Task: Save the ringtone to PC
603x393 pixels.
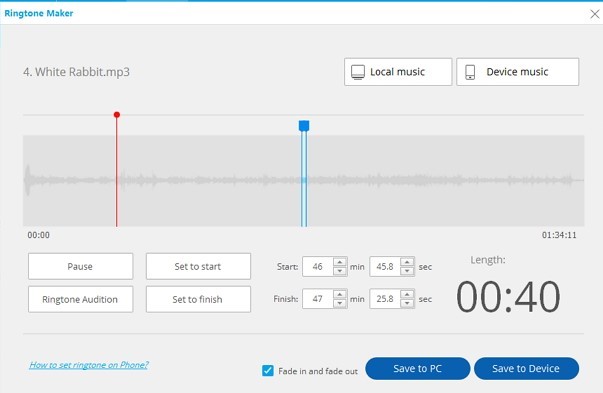Action: click(418, 368)
